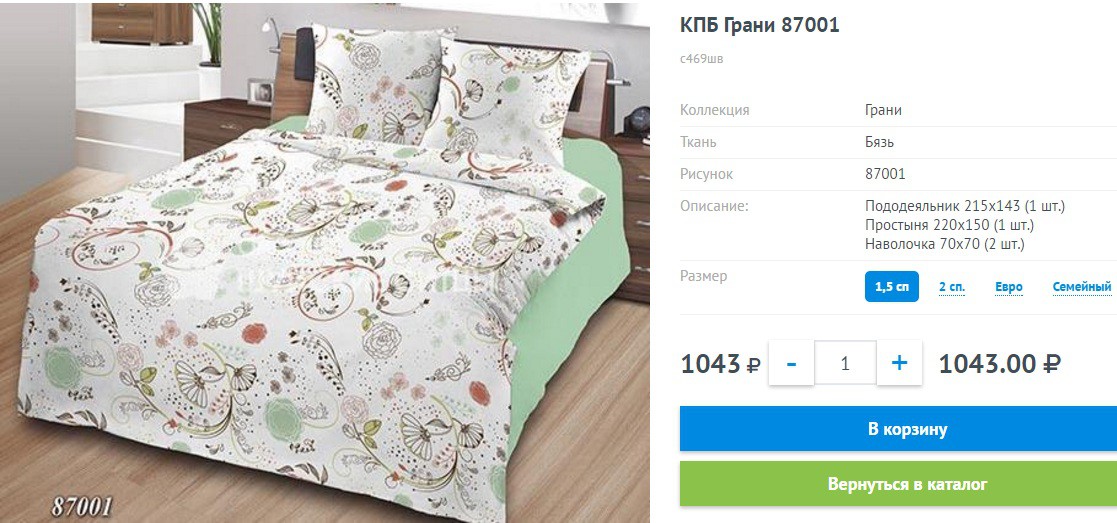Image resolution: width=1117 pixels, height=523 pixels.
Task: Open the bedding set product photo
Action: [325, 262]
